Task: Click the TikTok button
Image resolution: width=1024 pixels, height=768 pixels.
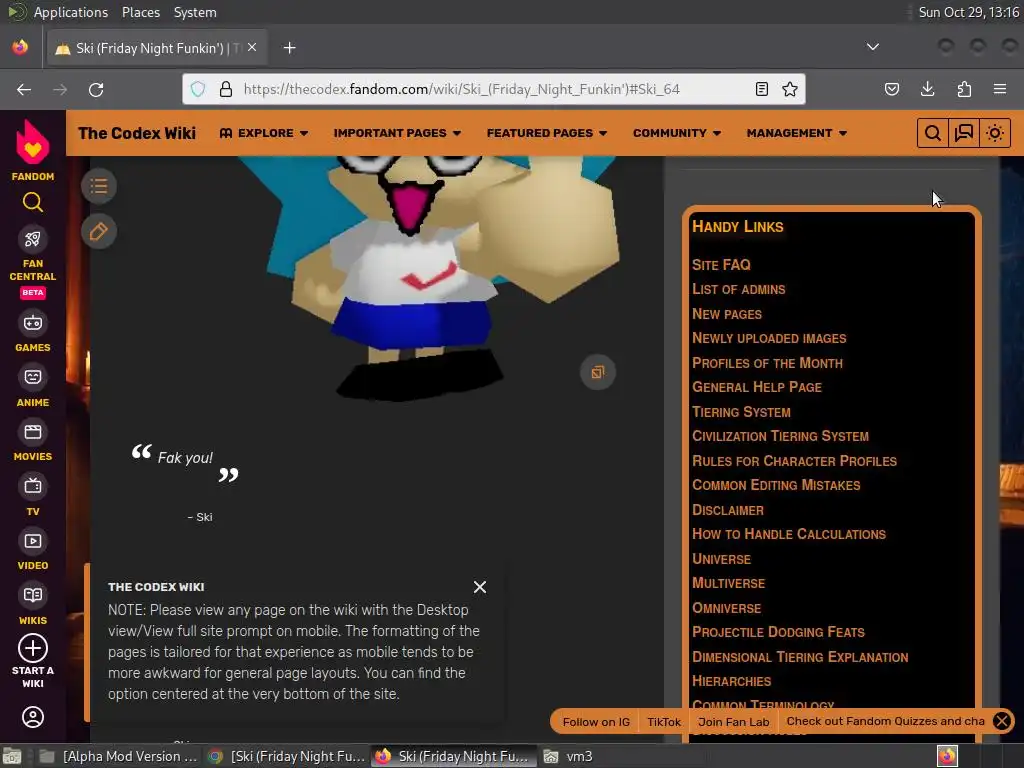Action: tap(664, 722)
